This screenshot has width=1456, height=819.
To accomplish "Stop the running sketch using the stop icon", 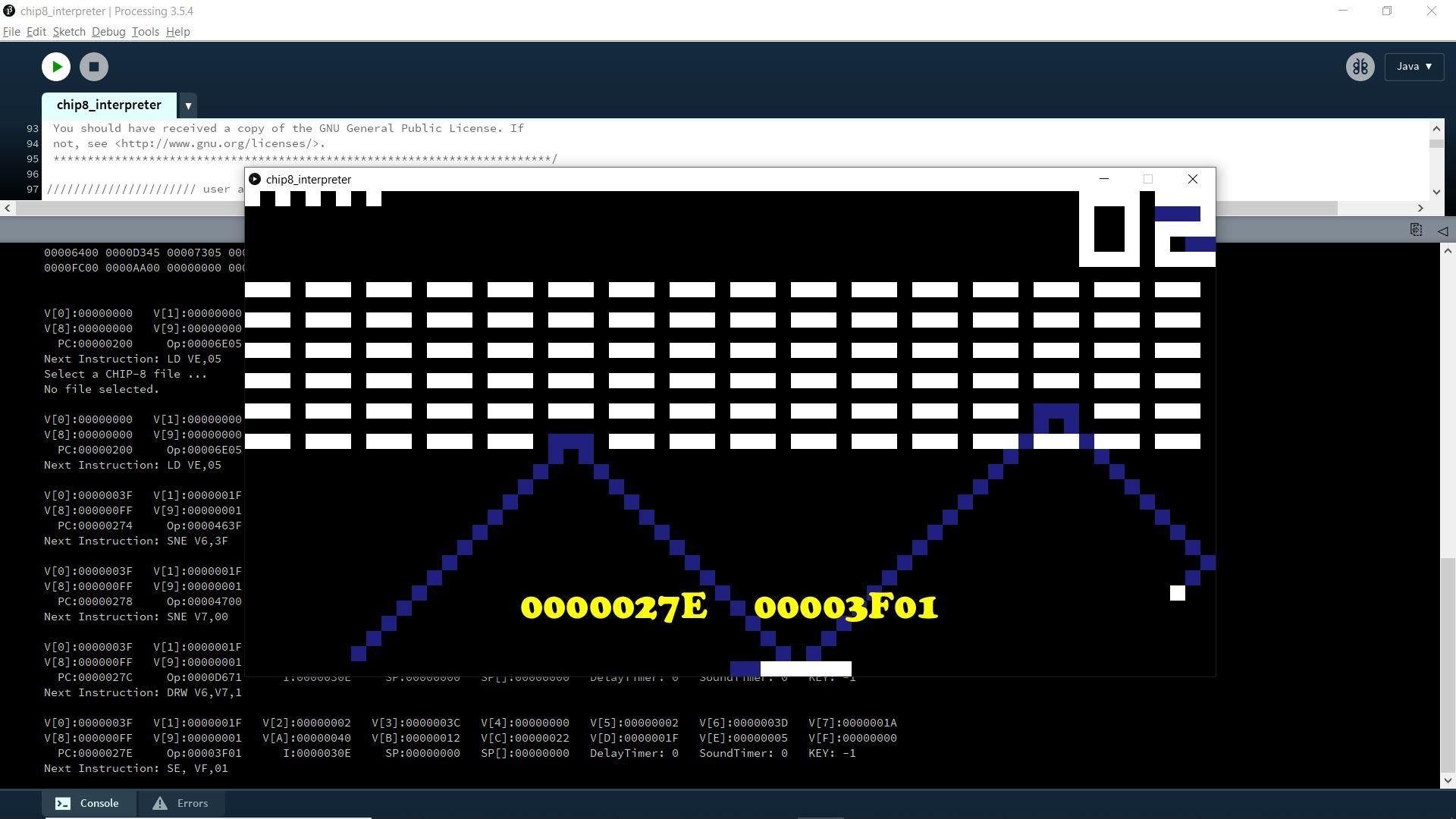I will 93,66.
